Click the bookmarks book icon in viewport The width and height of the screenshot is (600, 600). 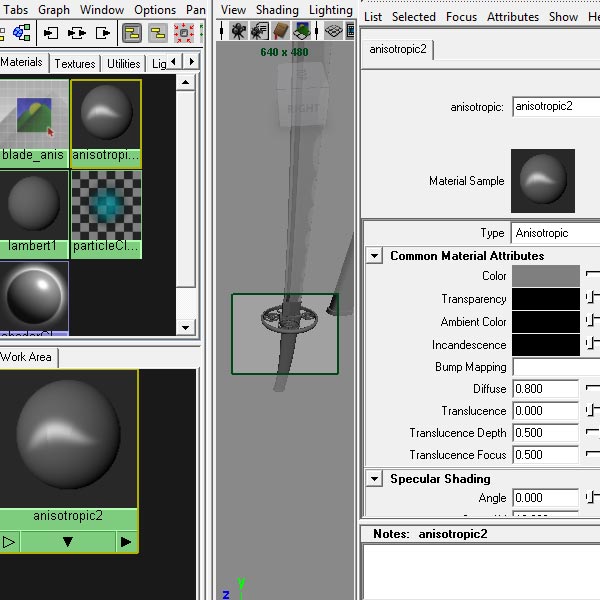click(280, 31)
